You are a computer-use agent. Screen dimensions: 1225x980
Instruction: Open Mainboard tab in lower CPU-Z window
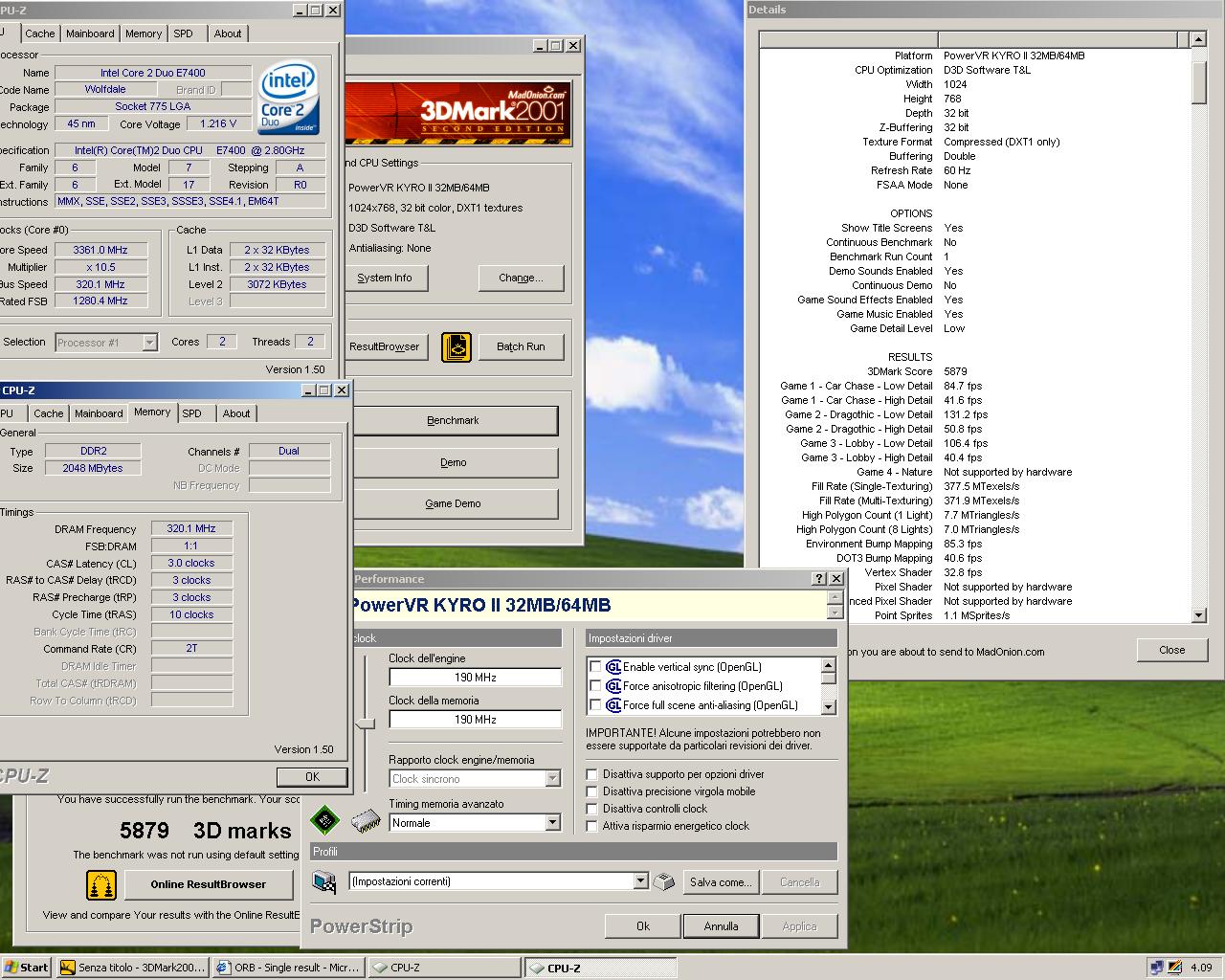coord(99,413)
